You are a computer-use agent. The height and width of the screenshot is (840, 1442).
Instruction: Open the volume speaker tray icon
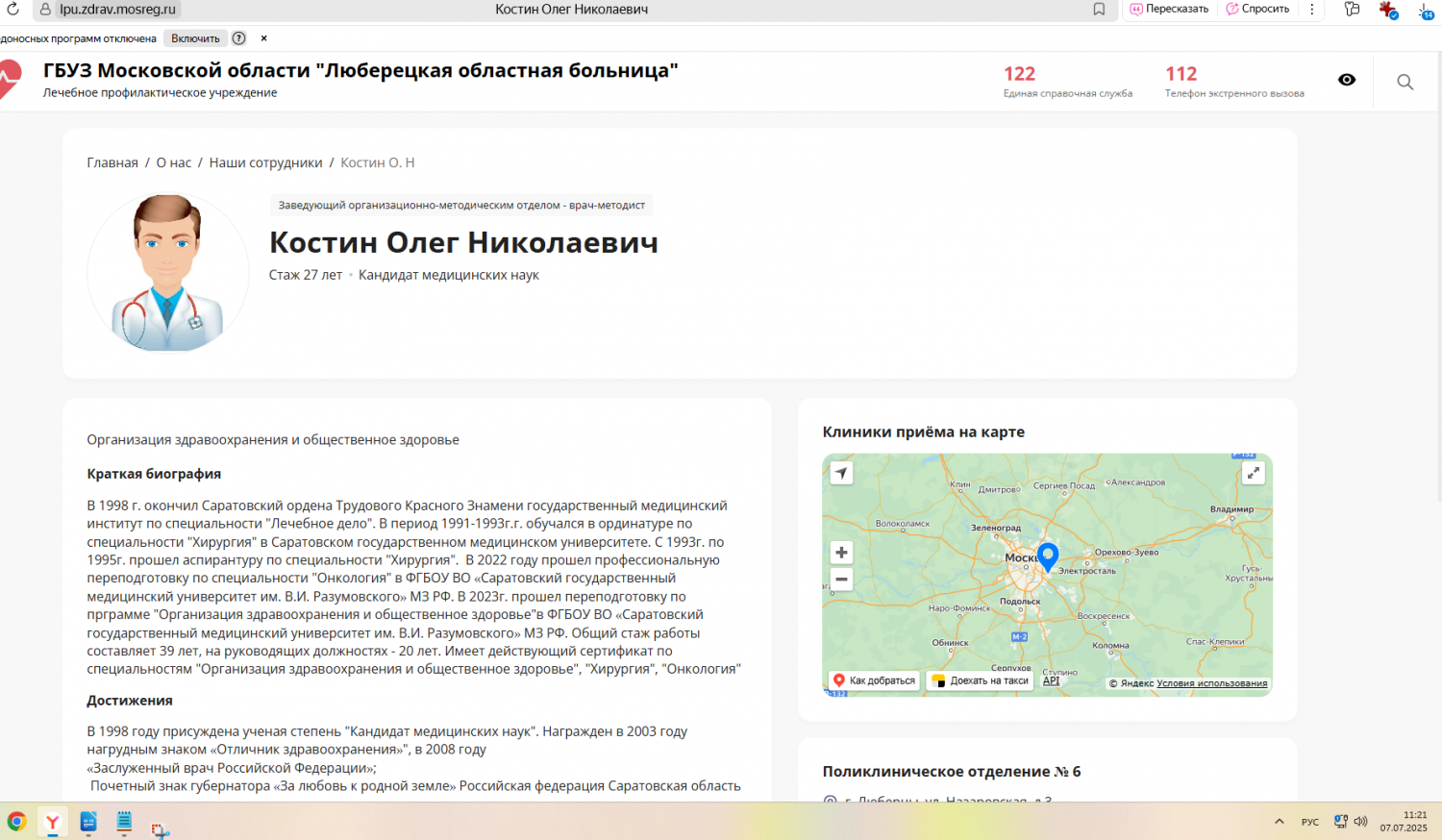(1360, 822)
